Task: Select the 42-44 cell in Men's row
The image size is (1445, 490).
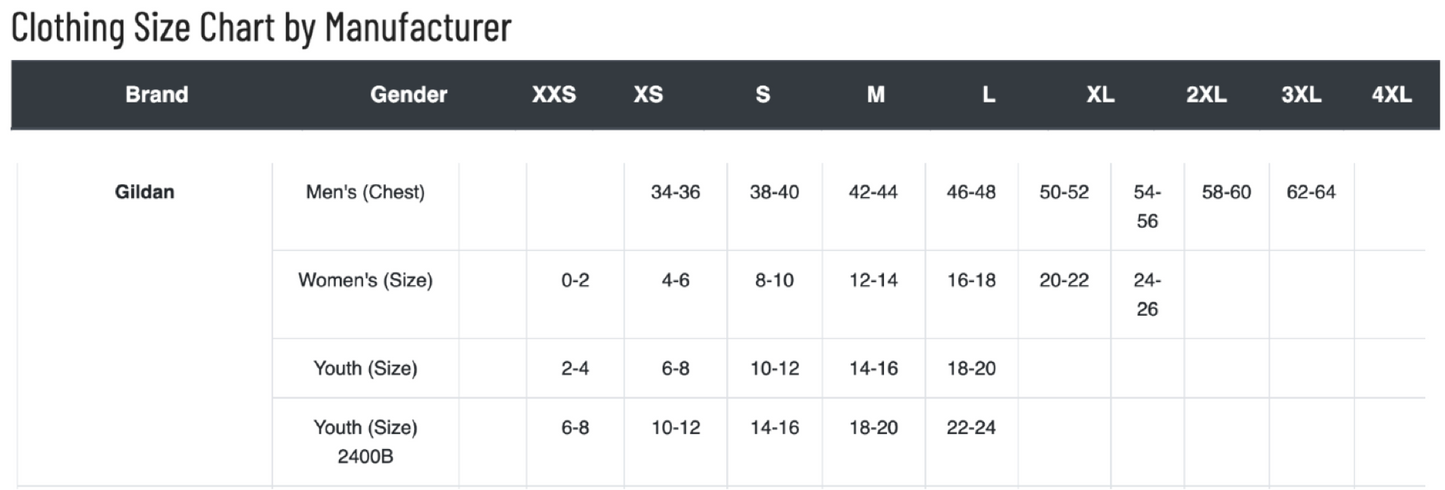Action: [x=873, y=192]
